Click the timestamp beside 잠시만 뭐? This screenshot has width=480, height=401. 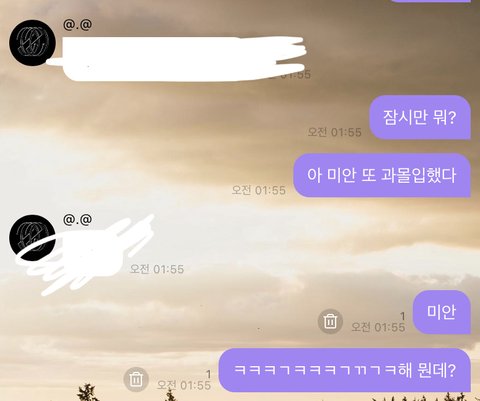pyautogui.click(x=334, y=132)
